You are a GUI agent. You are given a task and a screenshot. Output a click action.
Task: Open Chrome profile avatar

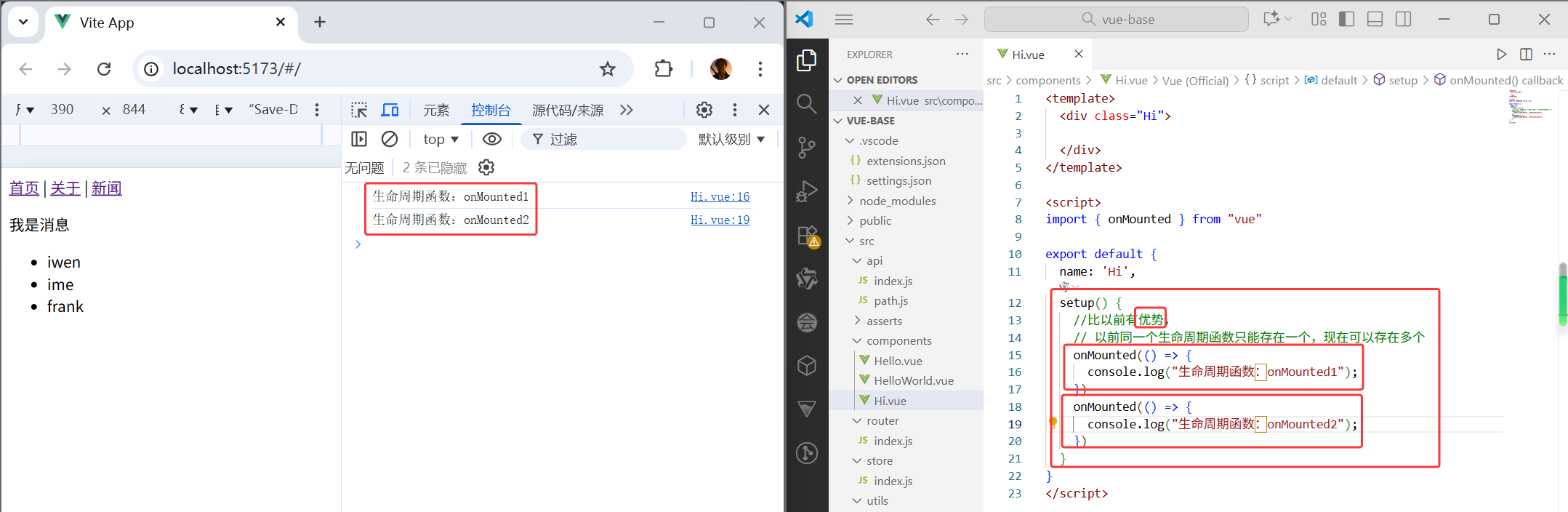click(x=721, y=69)
